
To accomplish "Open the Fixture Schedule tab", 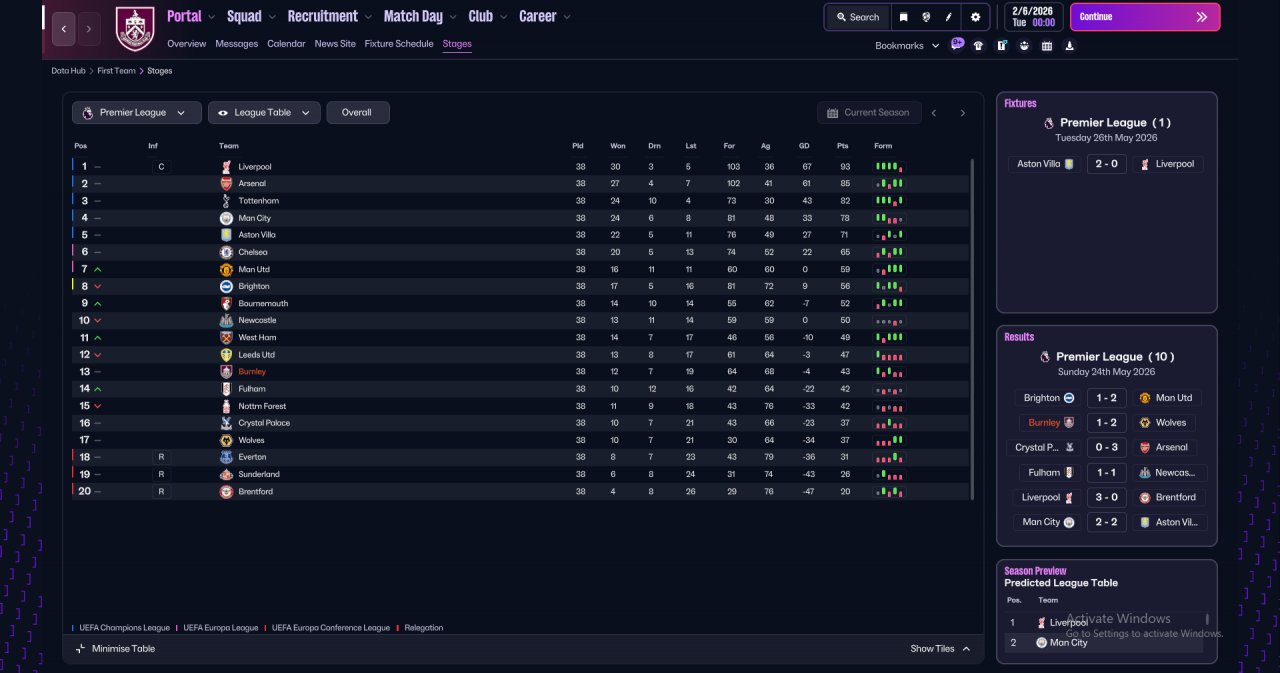I will [x=399, y=44].
